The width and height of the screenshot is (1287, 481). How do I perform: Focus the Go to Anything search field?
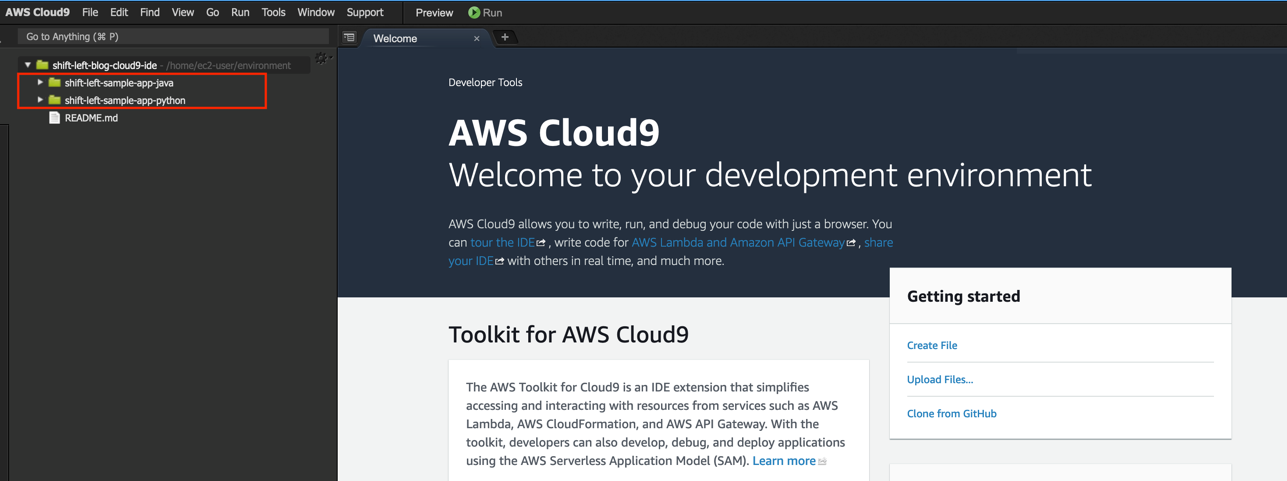pyautogui.click(x=173, y=36)
